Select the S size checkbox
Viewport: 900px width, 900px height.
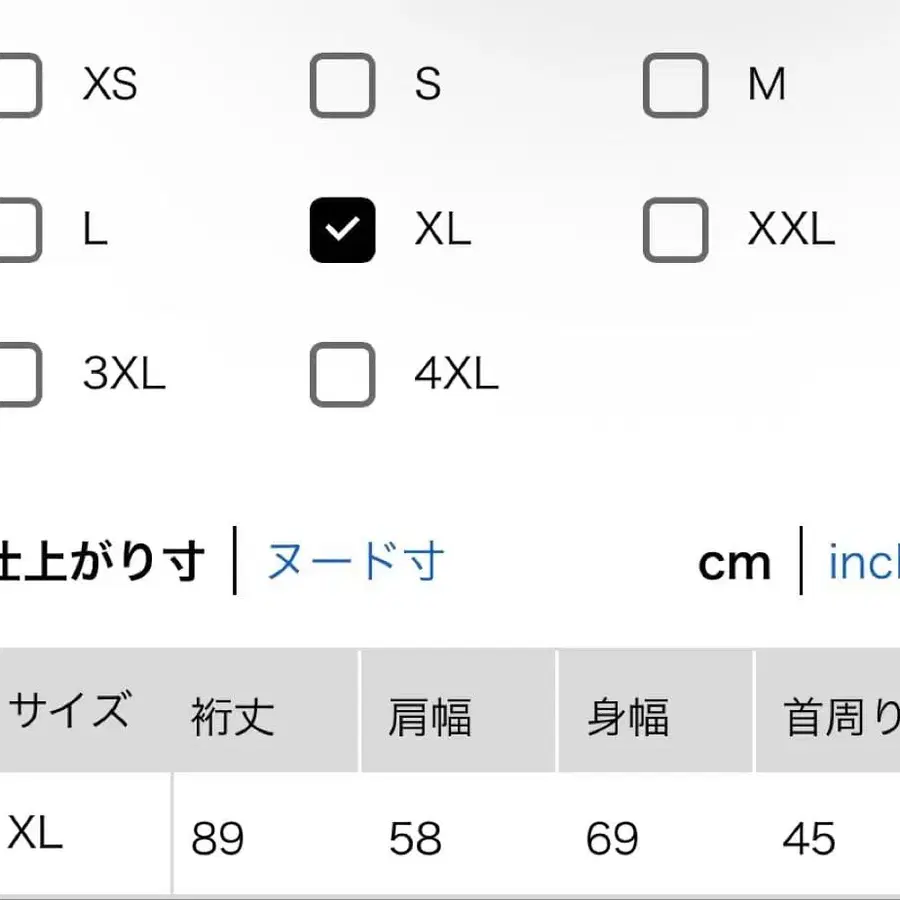(342, 85)
